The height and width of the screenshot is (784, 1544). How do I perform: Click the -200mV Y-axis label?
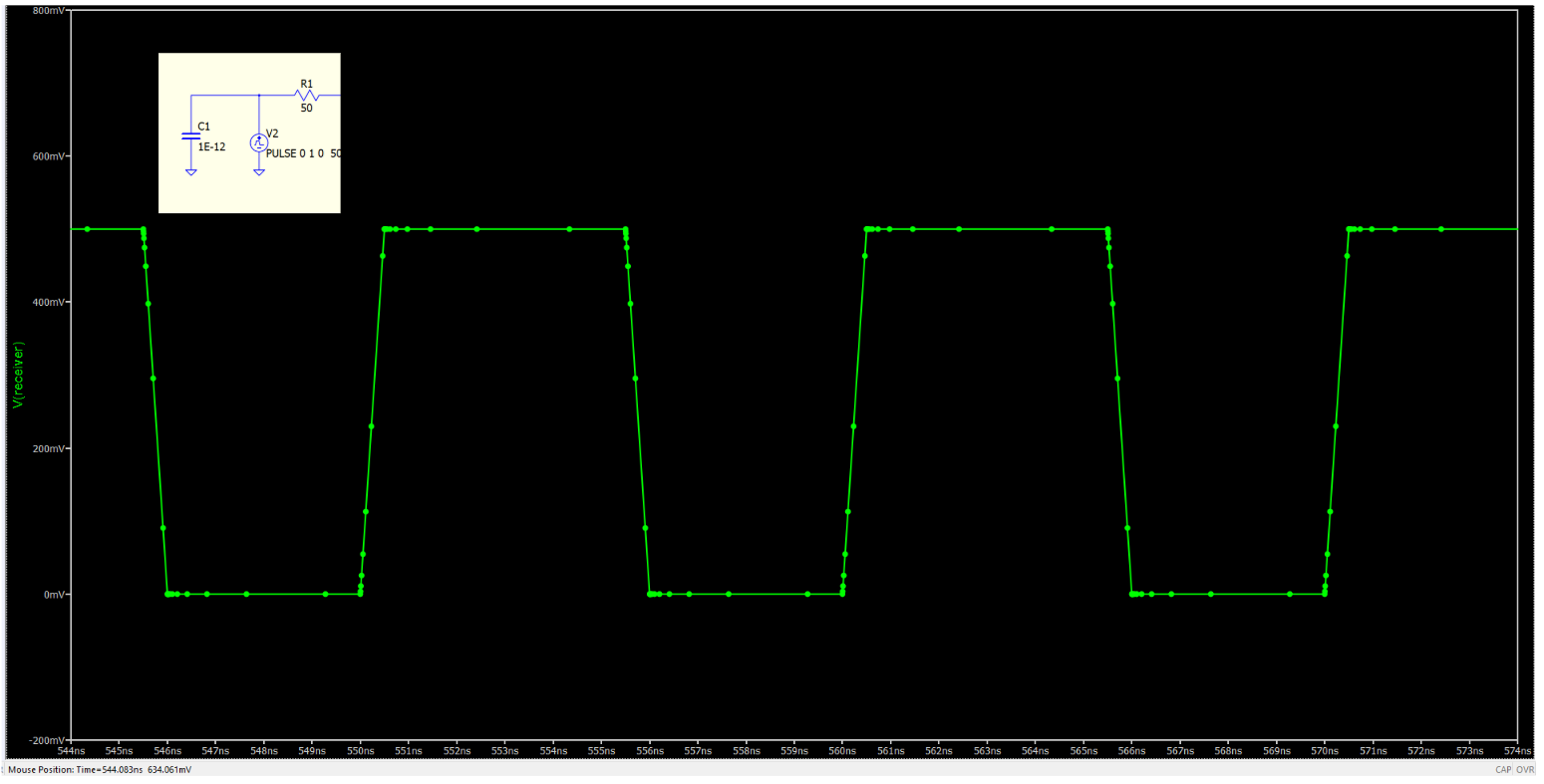click(x=48, y=740)
